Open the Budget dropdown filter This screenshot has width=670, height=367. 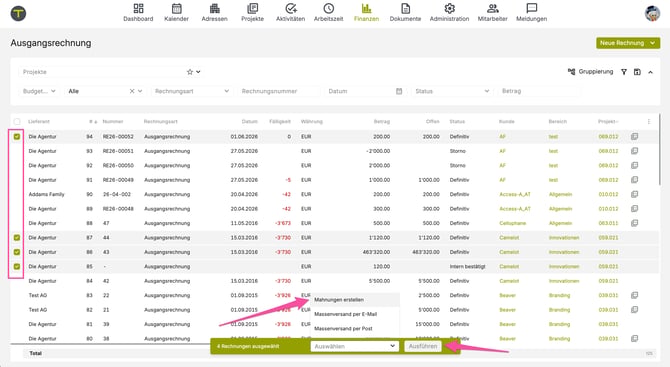coord(39,91)
